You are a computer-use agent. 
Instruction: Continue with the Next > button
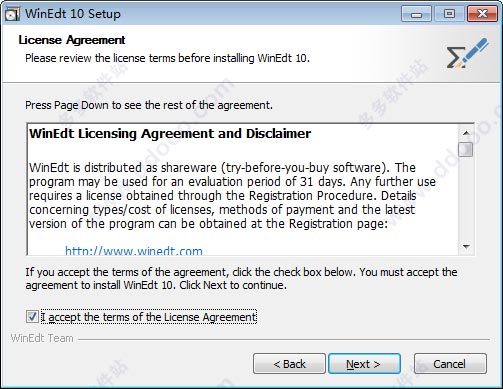pos(364,364)
